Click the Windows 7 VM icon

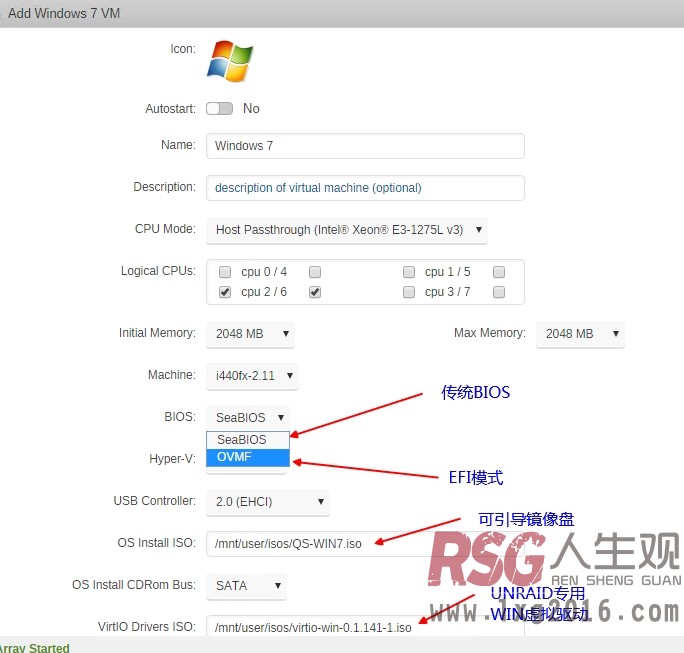pos(230,61)
